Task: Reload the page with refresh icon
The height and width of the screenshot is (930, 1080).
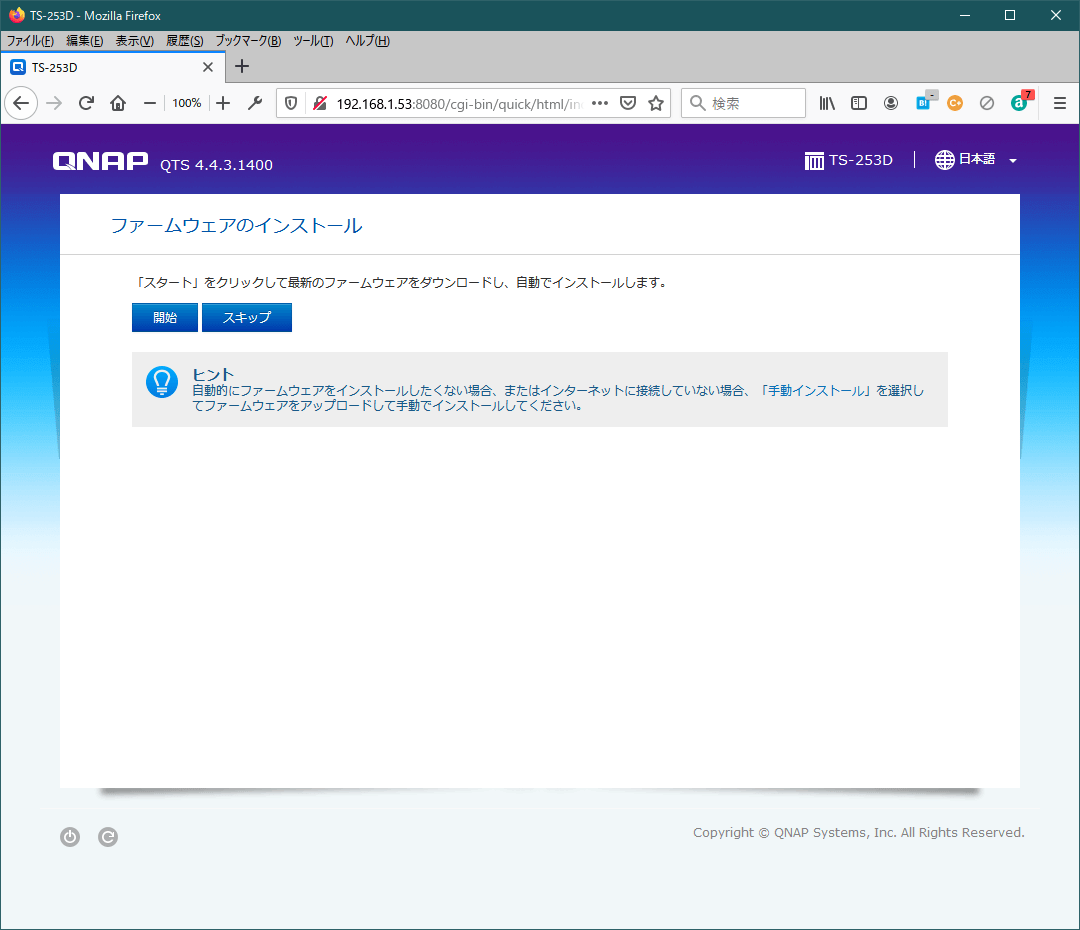Action: [86, 103]
